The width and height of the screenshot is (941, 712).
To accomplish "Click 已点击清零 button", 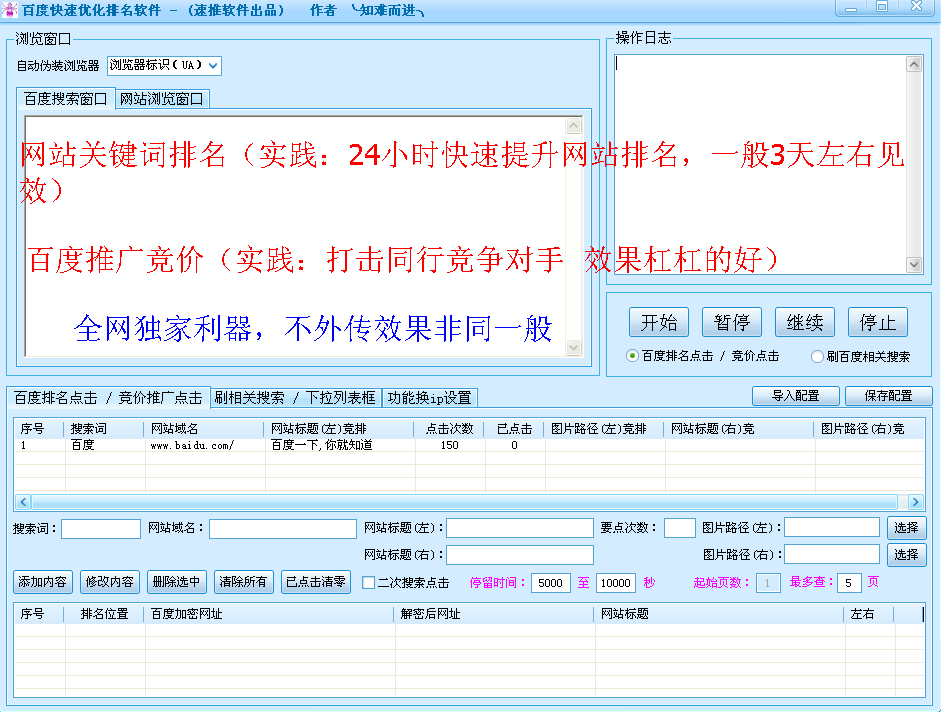I will [316, 582].
